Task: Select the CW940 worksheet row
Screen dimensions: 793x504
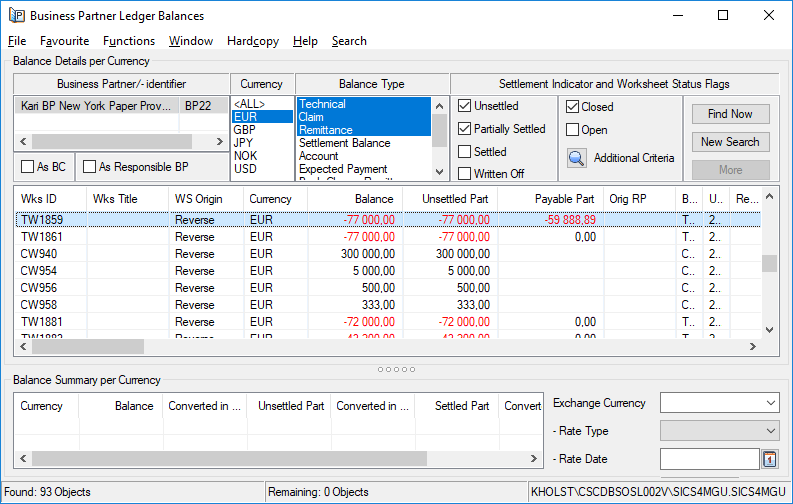Action: (x=38, y=254)
